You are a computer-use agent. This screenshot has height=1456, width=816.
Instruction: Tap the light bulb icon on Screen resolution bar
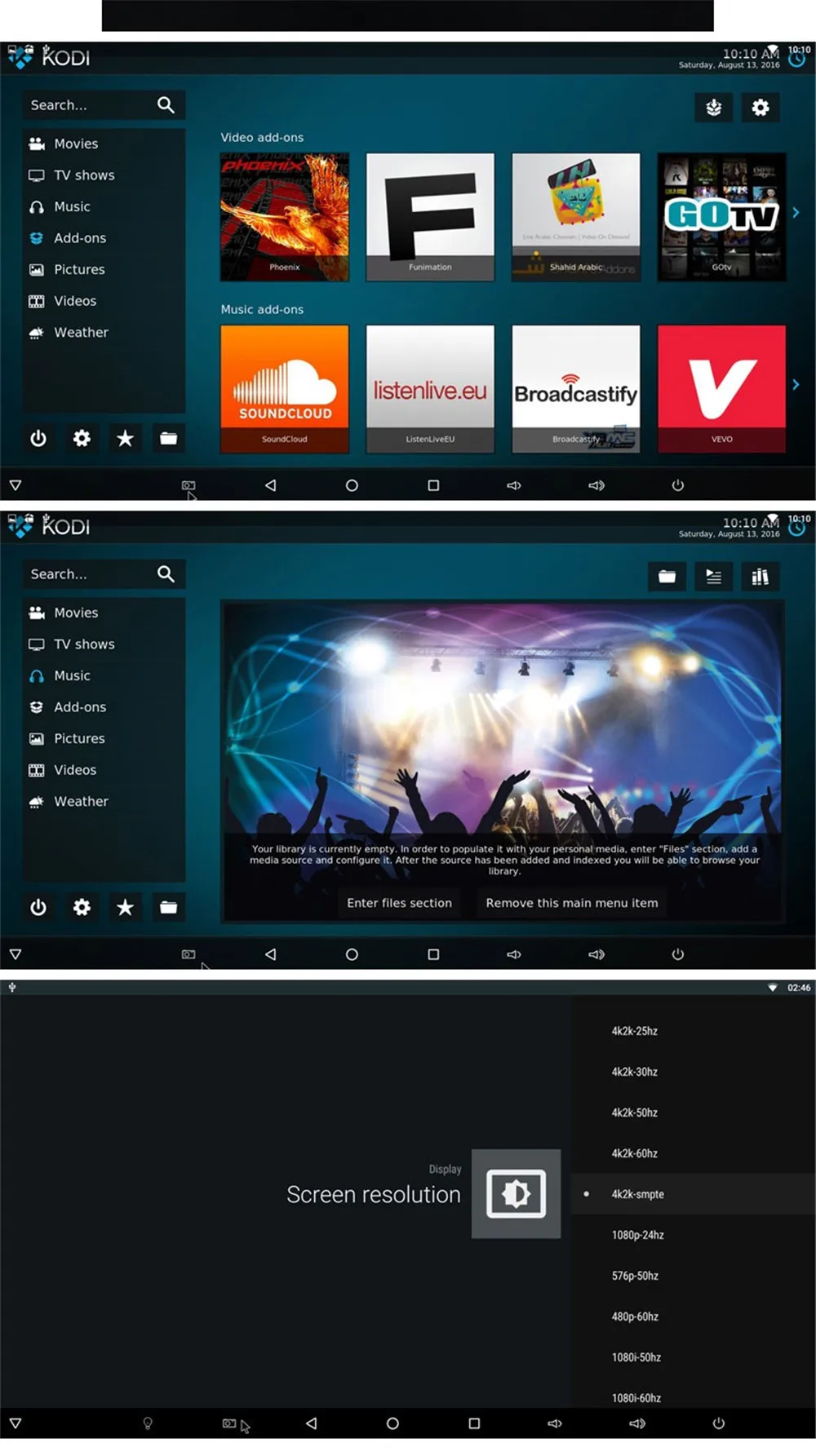(x=148, y=1423)
